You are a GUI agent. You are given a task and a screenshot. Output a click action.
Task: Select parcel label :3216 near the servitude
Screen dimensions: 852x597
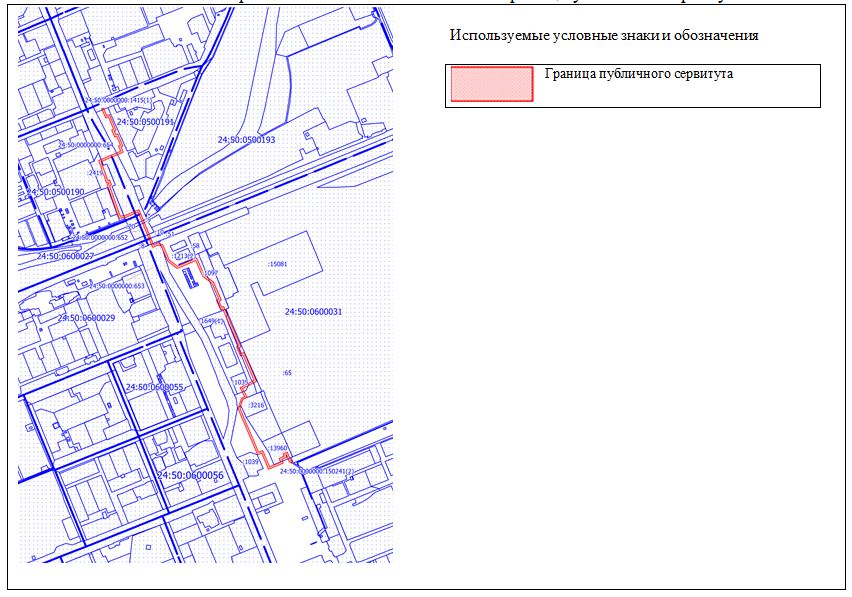(x=255, y=405)
